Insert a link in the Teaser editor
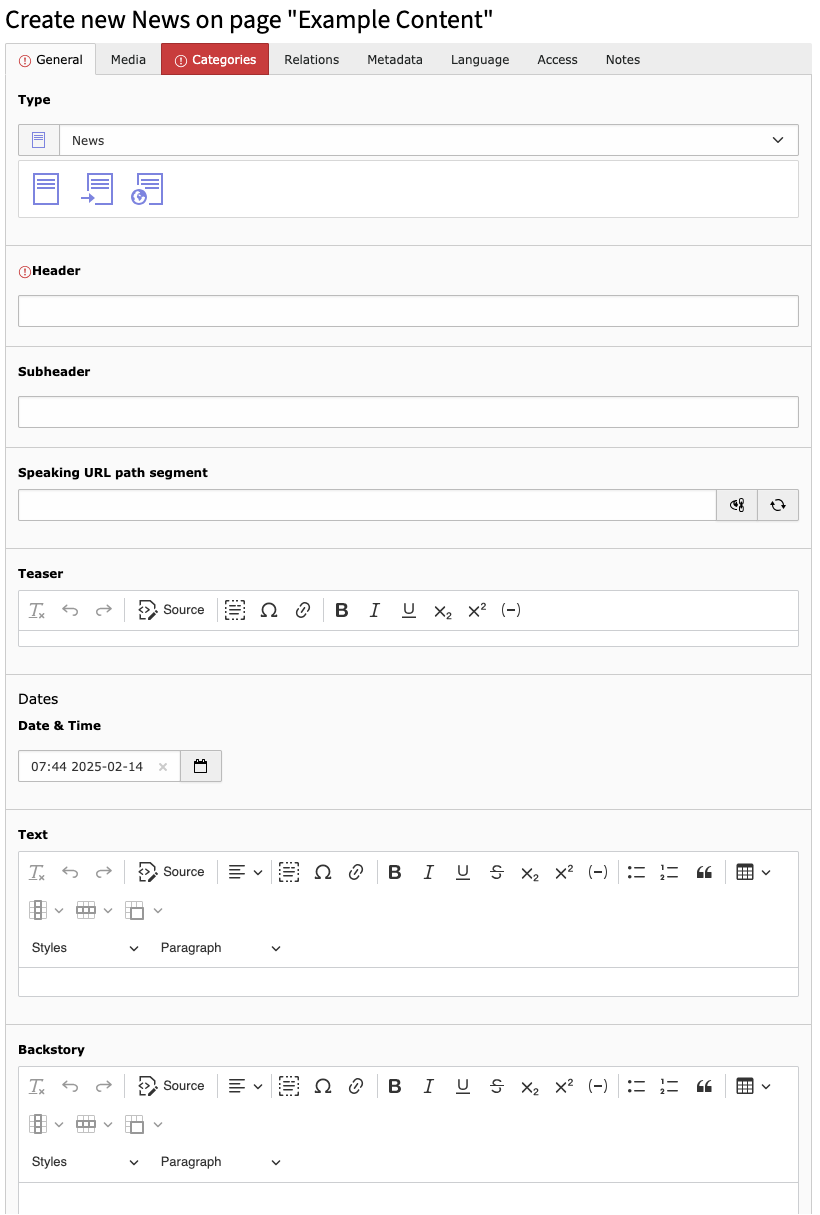 coord(303,610)
